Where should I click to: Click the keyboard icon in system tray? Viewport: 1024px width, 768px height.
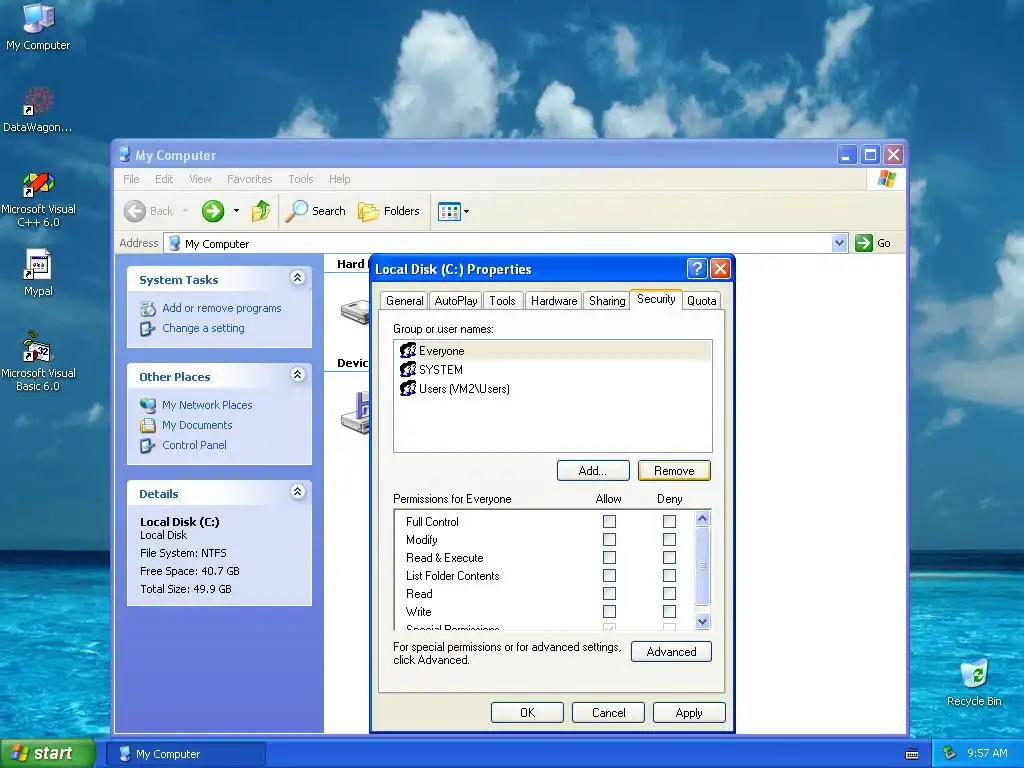[x=912, y=754]
